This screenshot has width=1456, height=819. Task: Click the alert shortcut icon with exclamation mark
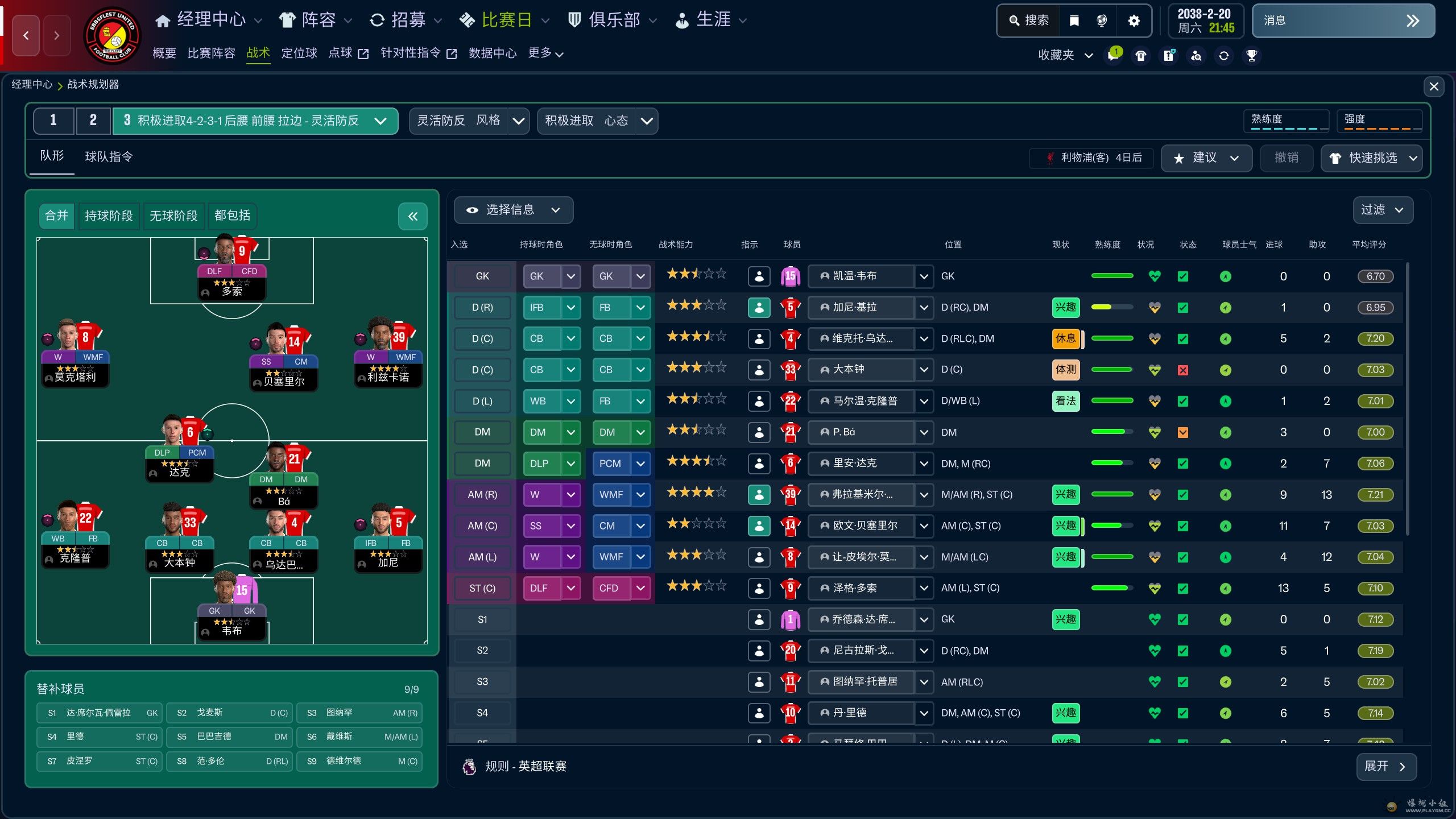pos(1169,55)
